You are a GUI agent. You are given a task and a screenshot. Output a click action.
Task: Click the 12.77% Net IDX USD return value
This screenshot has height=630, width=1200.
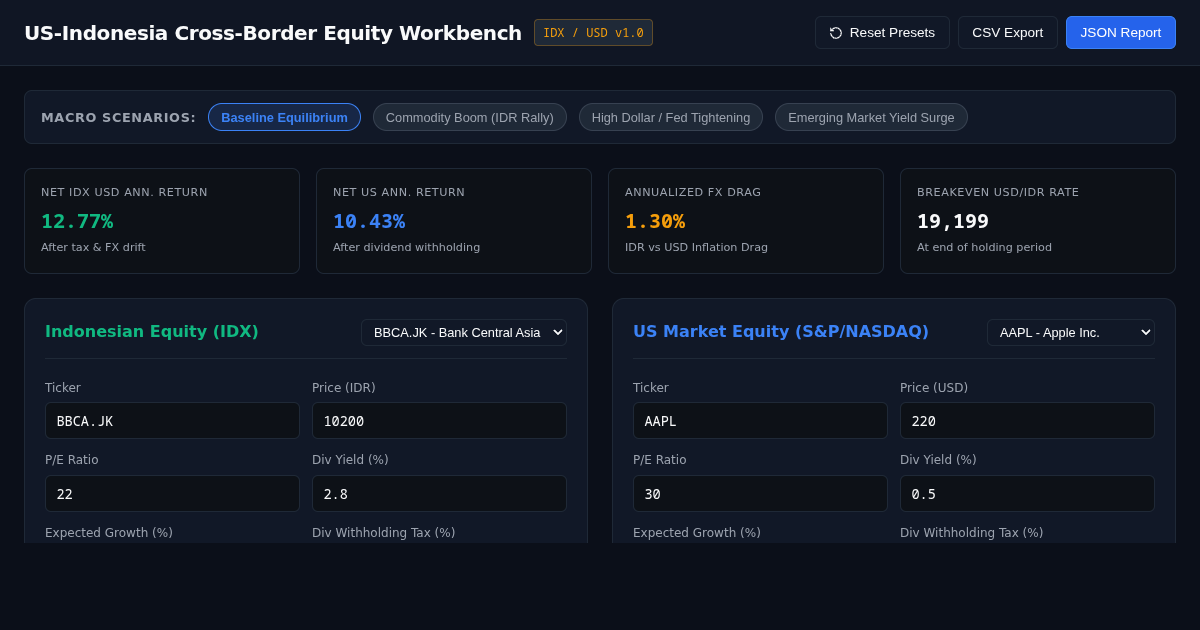tap(77, 221)
